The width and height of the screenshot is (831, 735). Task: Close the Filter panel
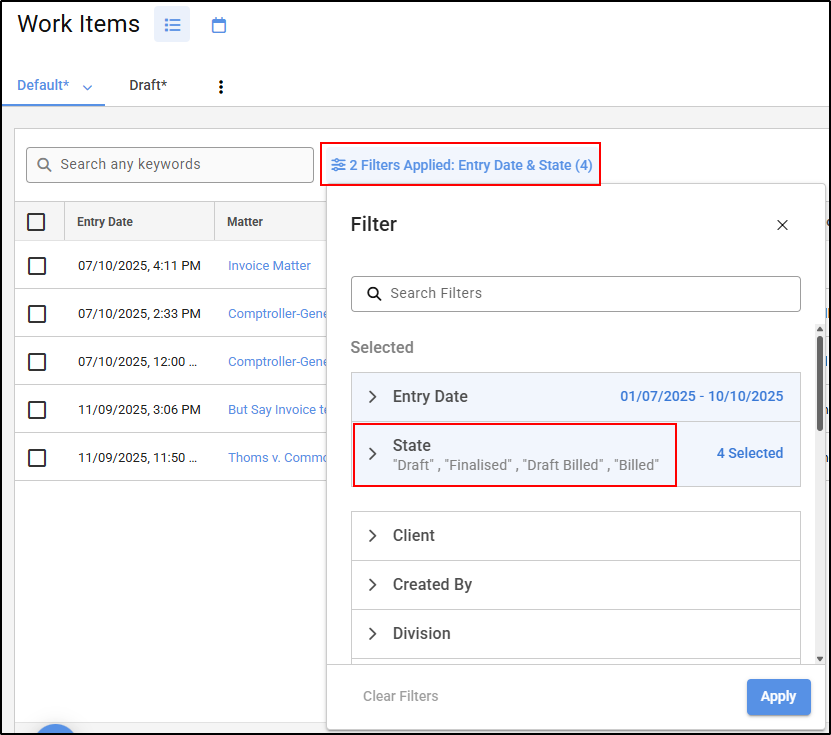[782, 225]
